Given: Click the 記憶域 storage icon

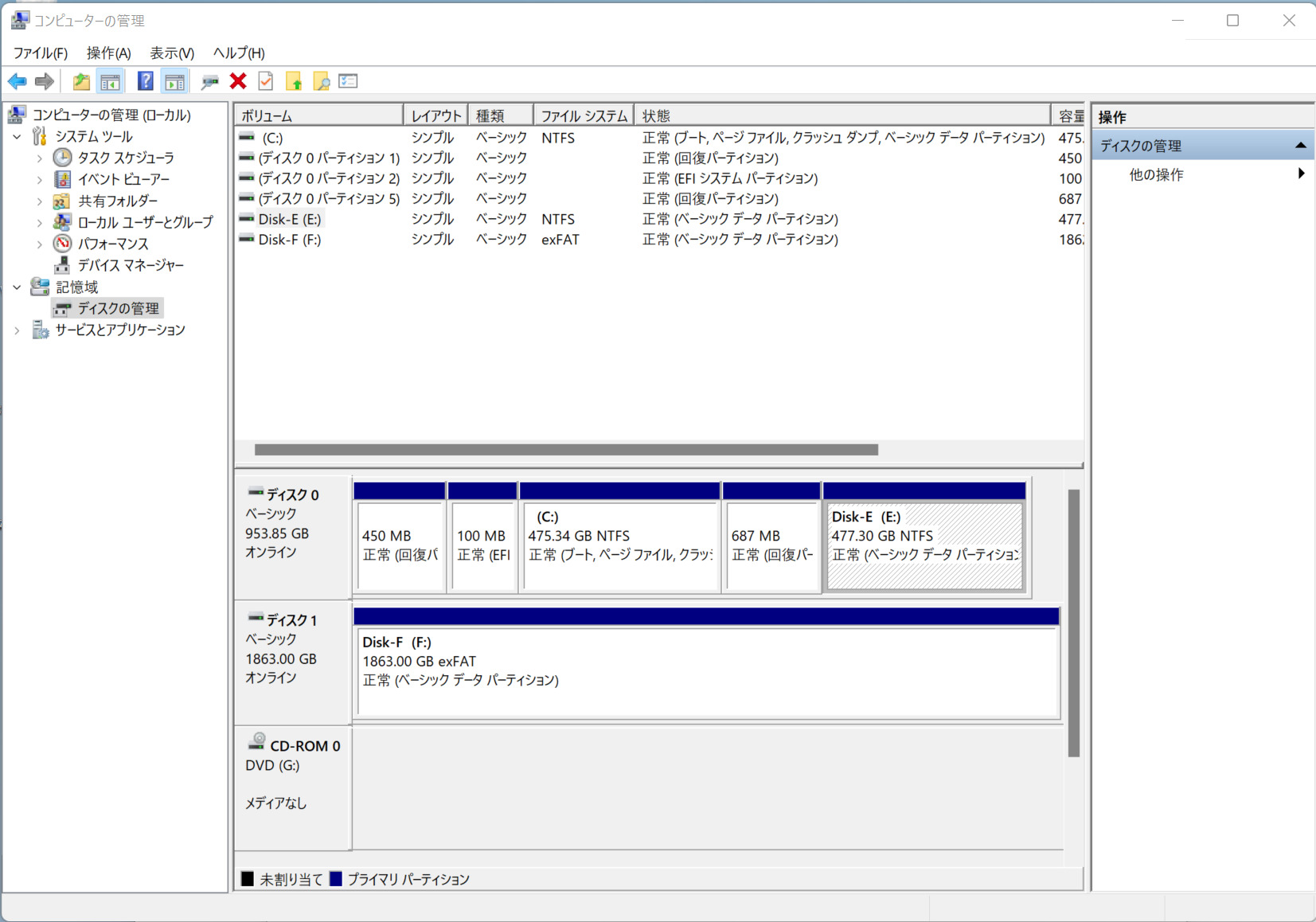Looking at the screenshot, I should point(40,287).
